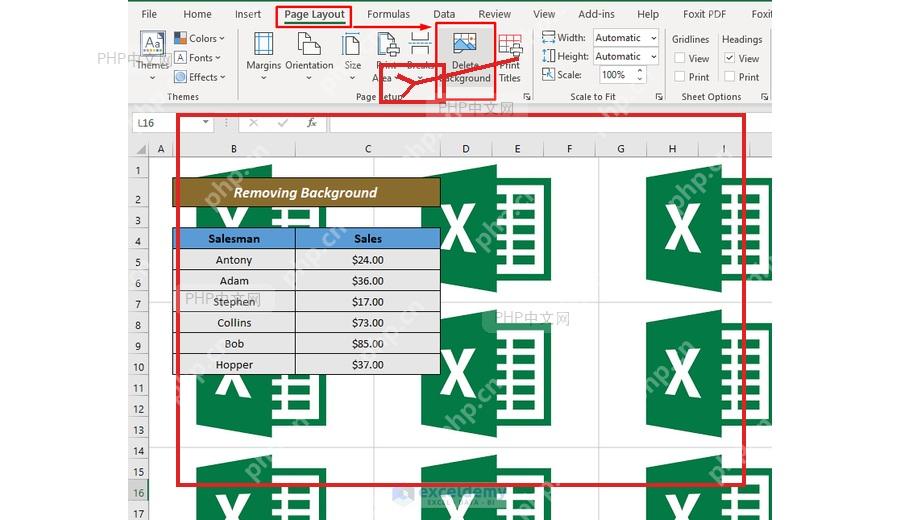
Task: Select the Hopper cell
Action: coord(234,364)
